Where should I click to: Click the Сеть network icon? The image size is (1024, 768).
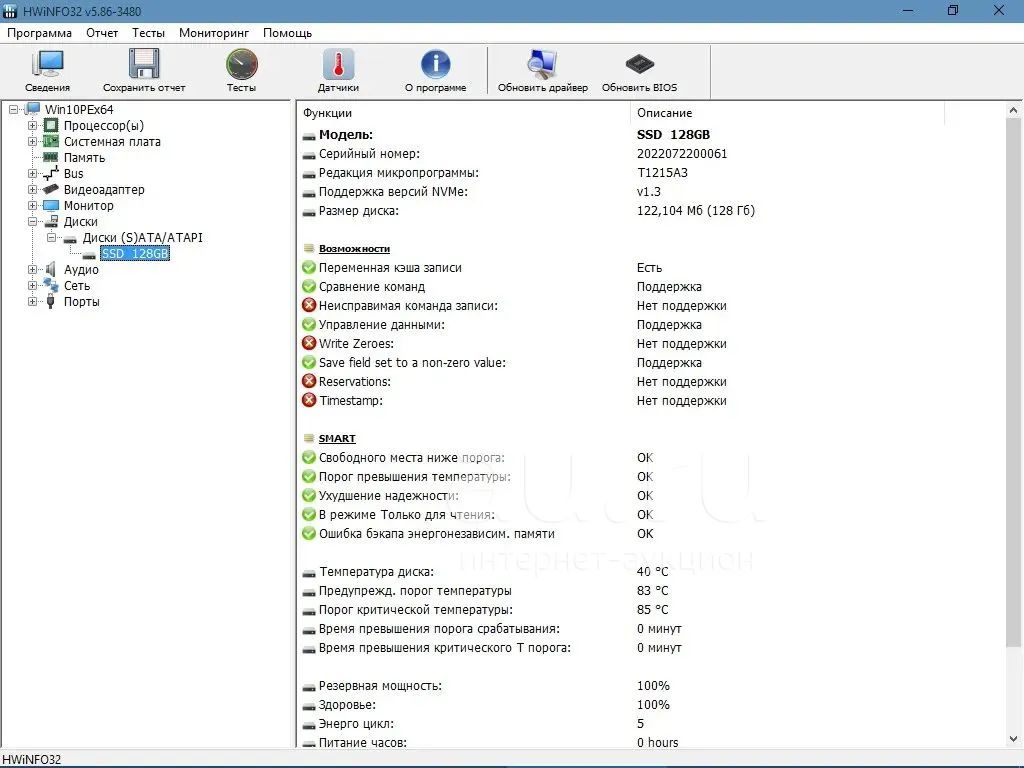[x=51, y=285]
